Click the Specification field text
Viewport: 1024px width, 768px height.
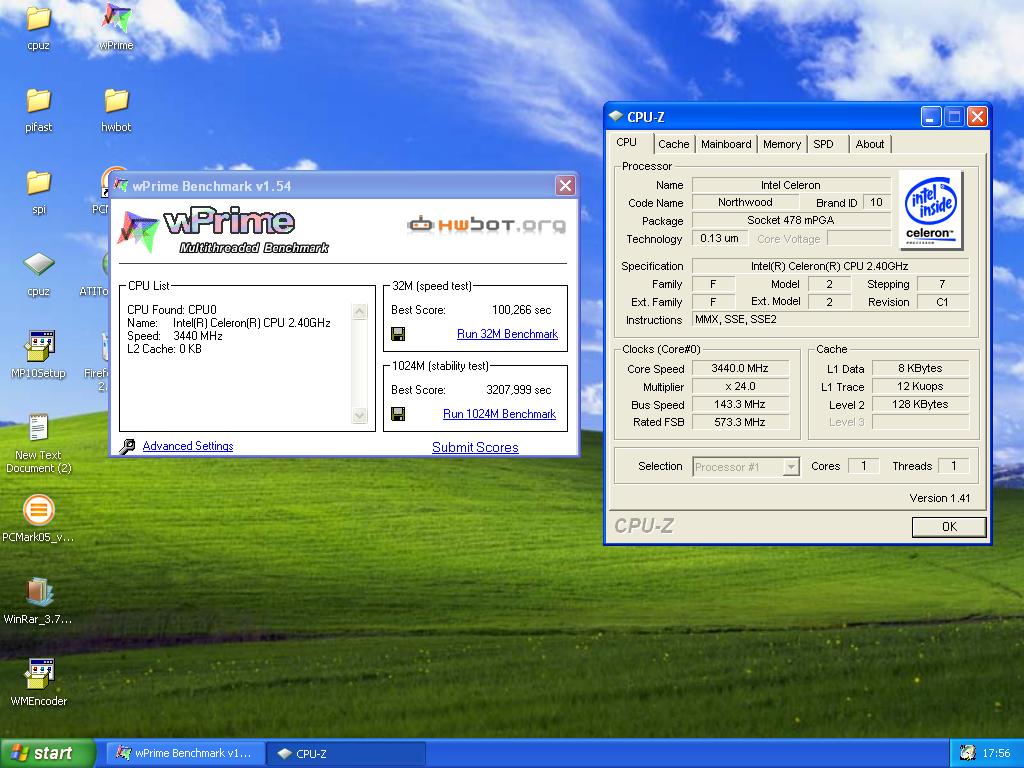(x=830, y=266)
